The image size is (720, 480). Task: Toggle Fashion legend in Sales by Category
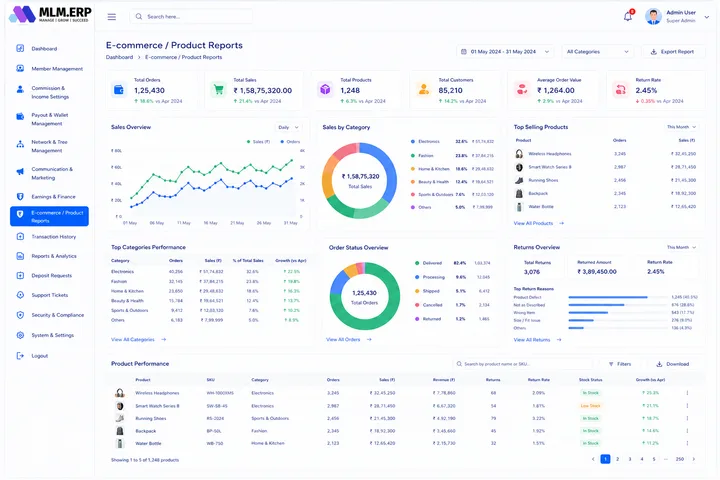[422, 156]
